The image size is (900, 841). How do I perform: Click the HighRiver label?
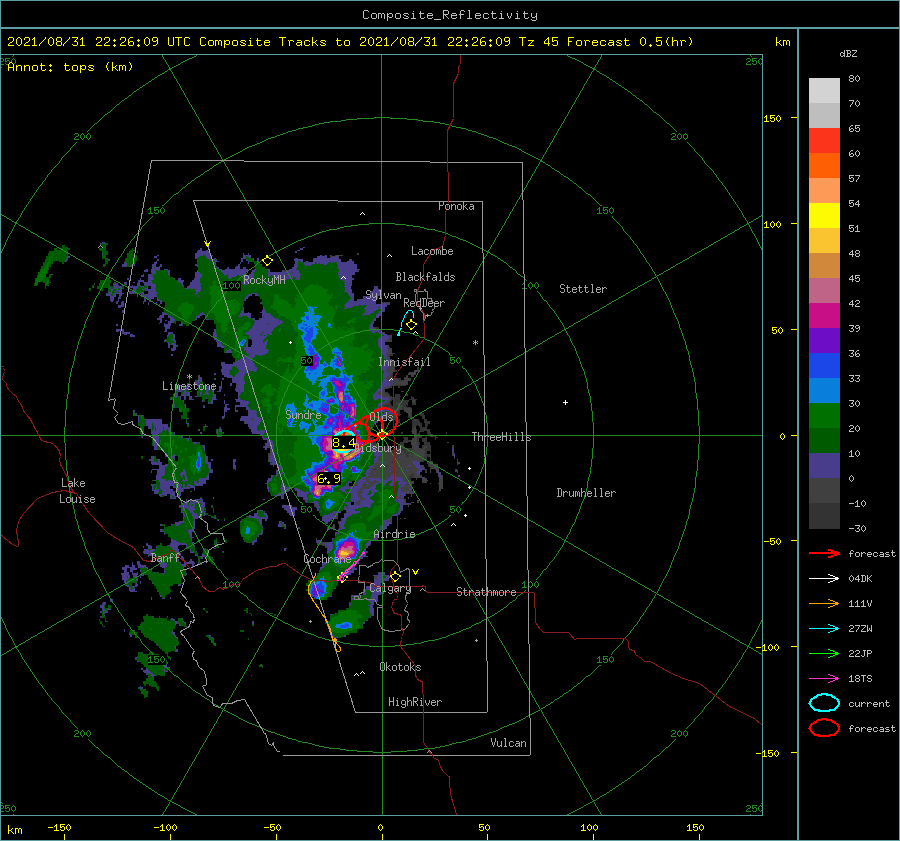[x=415, y=702]
